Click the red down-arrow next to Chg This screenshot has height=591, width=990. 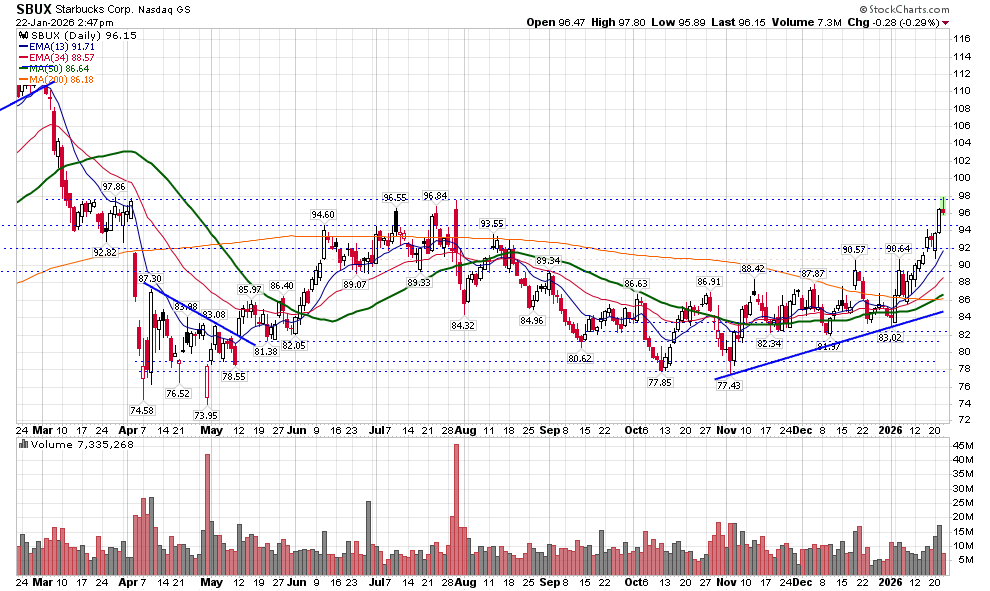[x=946, y=22]
